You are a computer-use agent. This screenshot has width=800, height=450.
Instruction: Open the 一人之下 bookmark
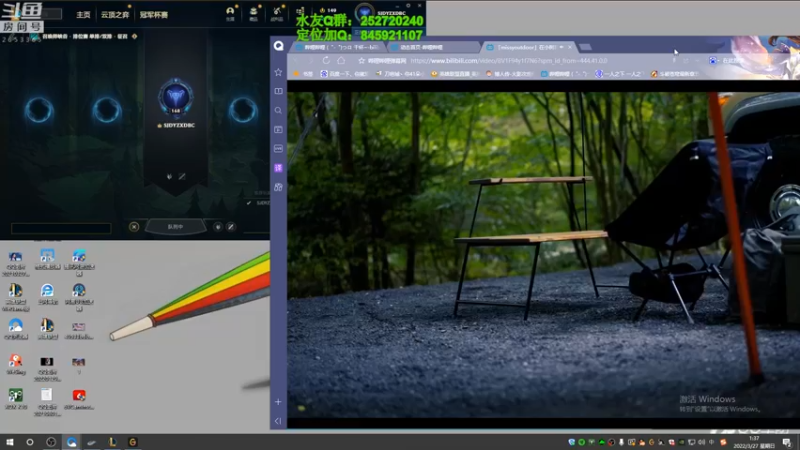tap(618, 74)
